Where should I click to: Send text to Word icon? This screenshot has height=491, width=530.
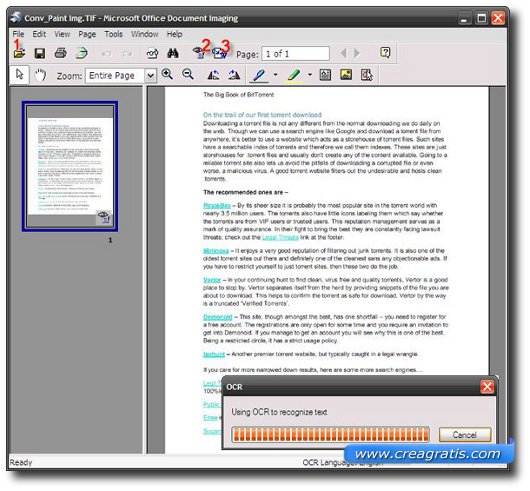point(220,53)
